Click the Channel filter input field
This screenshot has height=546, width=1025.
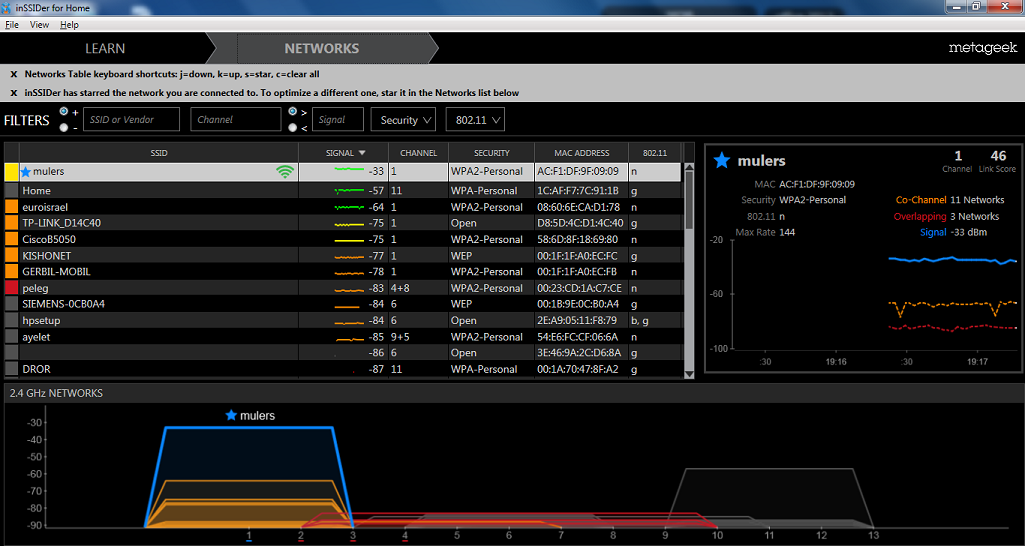(236, 120)
